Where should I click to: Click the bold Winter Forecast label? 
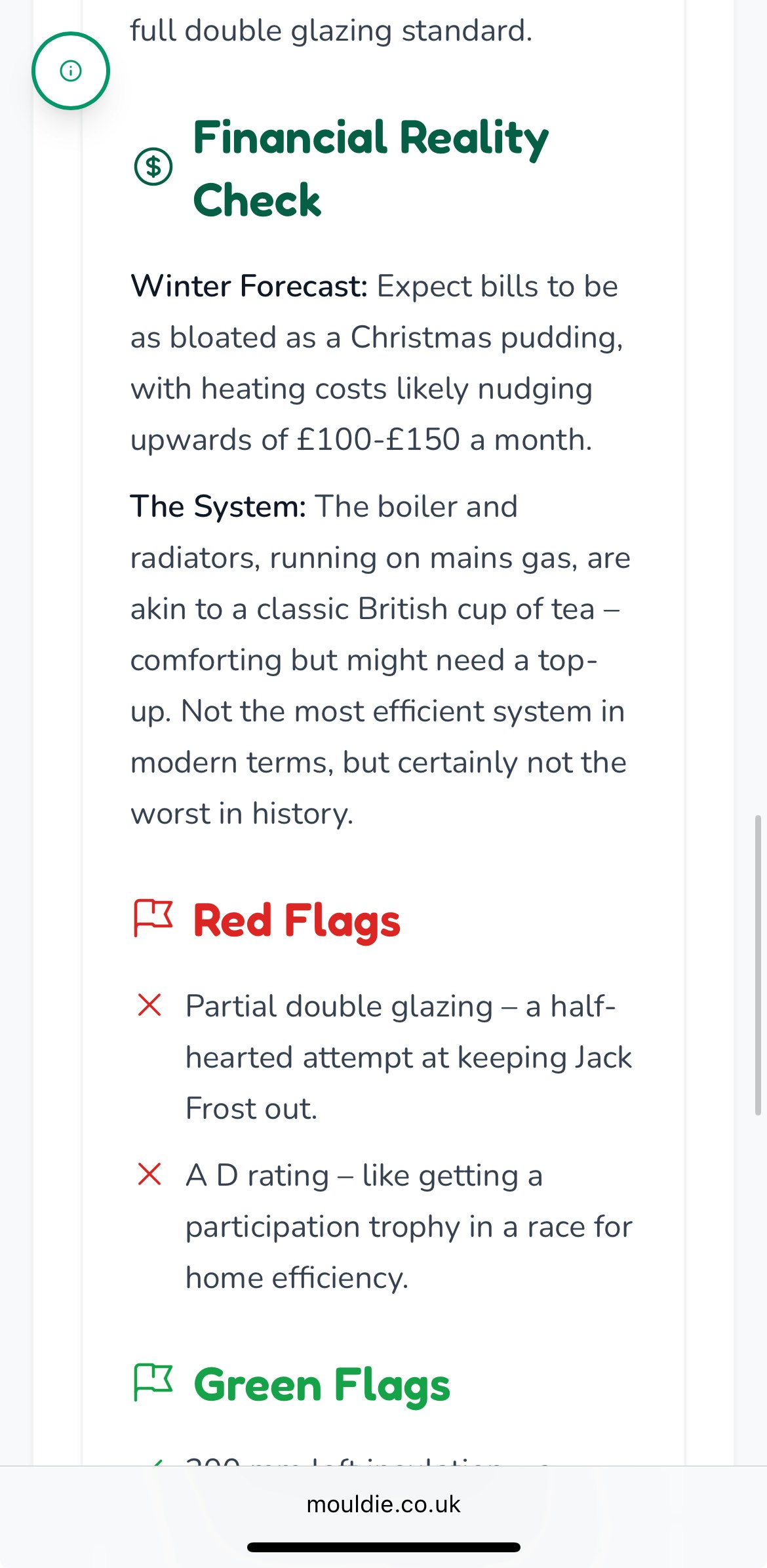point(249,287)
